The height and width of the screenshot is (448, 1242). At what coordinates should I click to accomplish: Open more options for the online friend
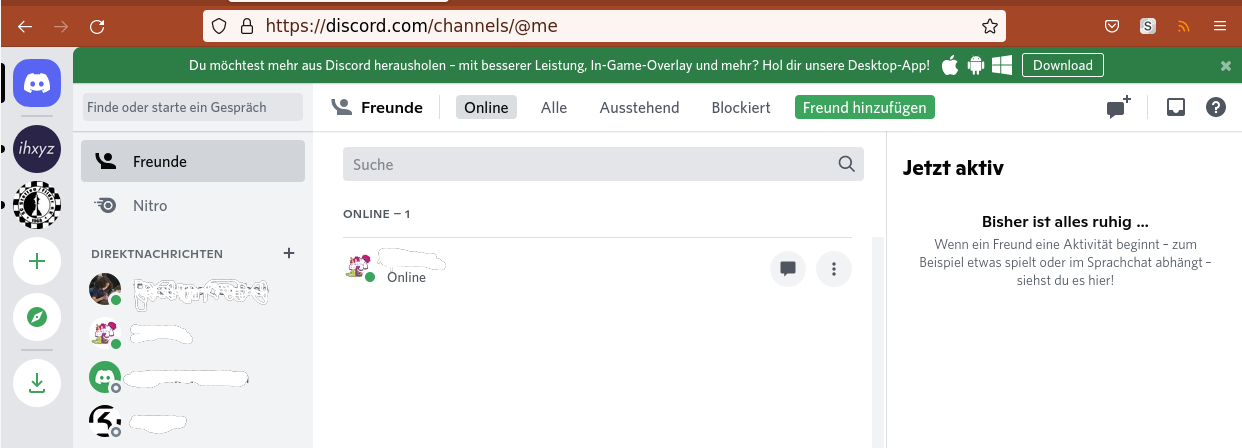coord(834,268)
